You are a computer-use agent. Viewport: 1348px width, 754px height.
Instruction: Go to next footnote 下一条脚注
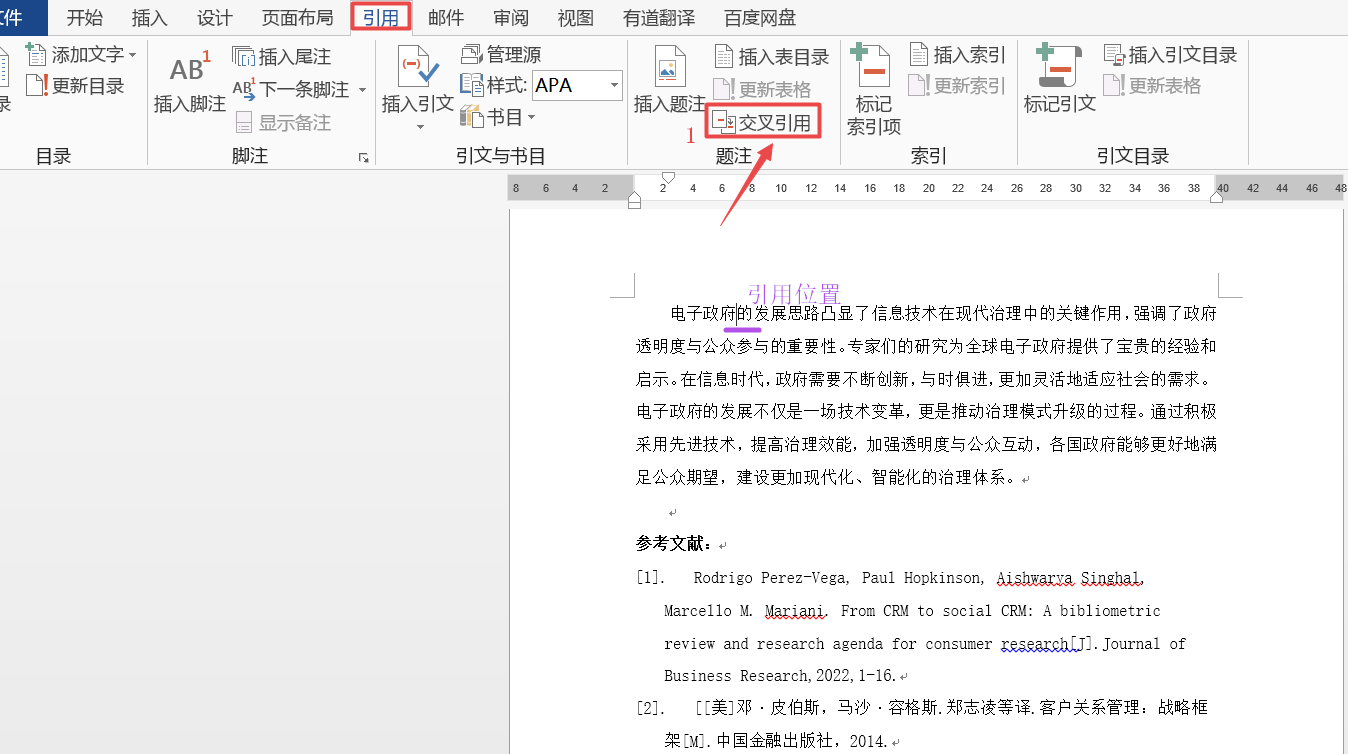291,90
